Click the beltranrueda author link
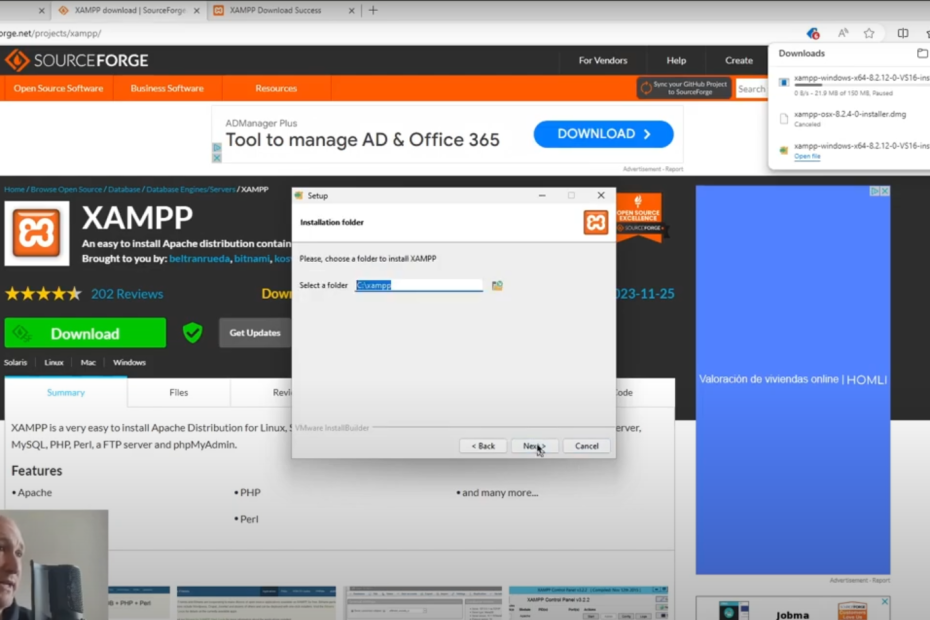The height and width of the screenshot is (620, 930). 199,259
